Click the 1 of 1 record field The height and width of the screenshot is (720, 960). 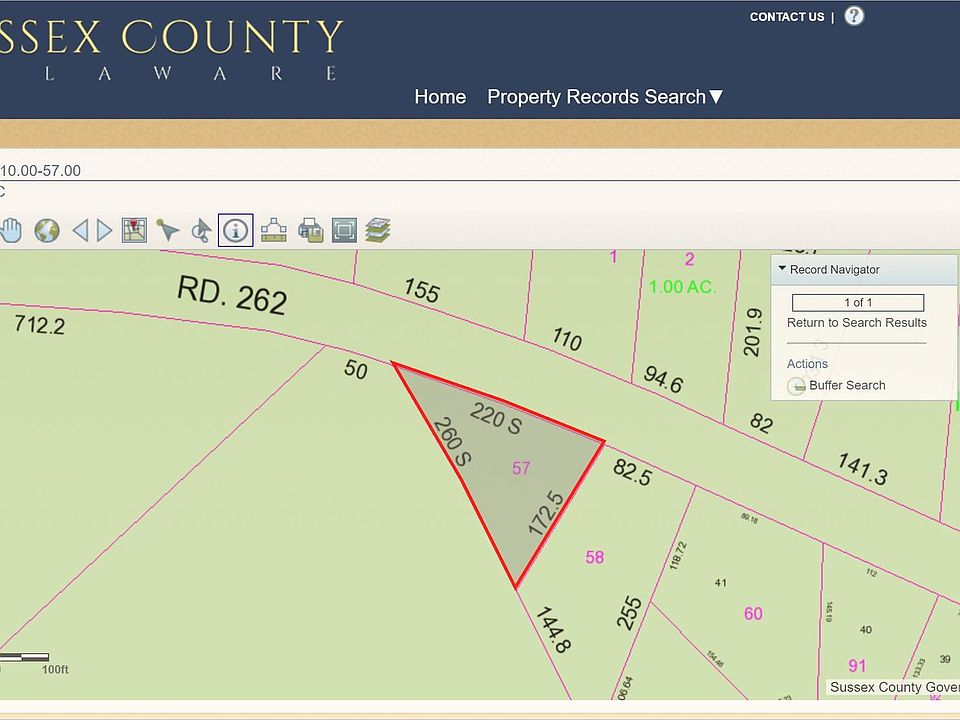tap(858, 302)
